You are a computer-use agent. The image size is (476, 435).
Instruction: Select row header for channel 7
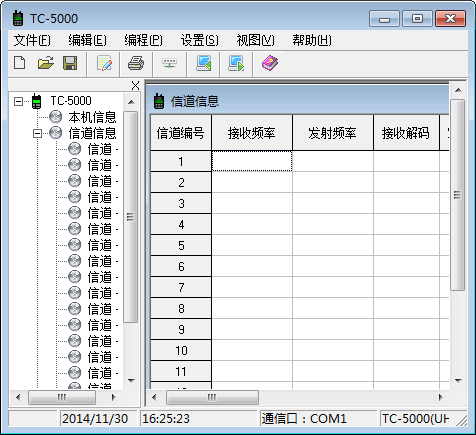[x=181, y=287]
